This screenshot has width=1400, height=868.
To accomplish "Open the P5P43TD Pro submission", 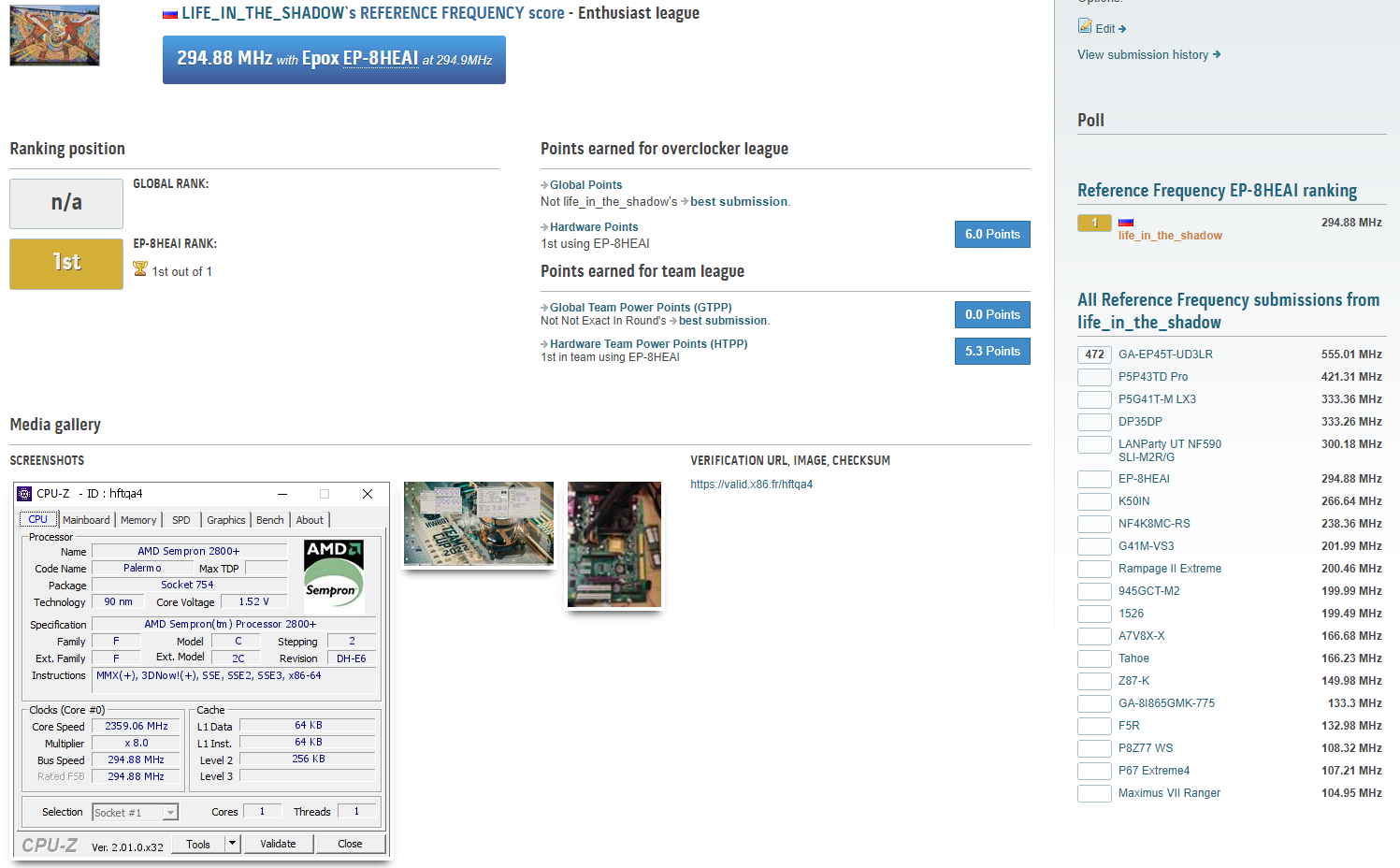I will click(x=1153, y=377).
